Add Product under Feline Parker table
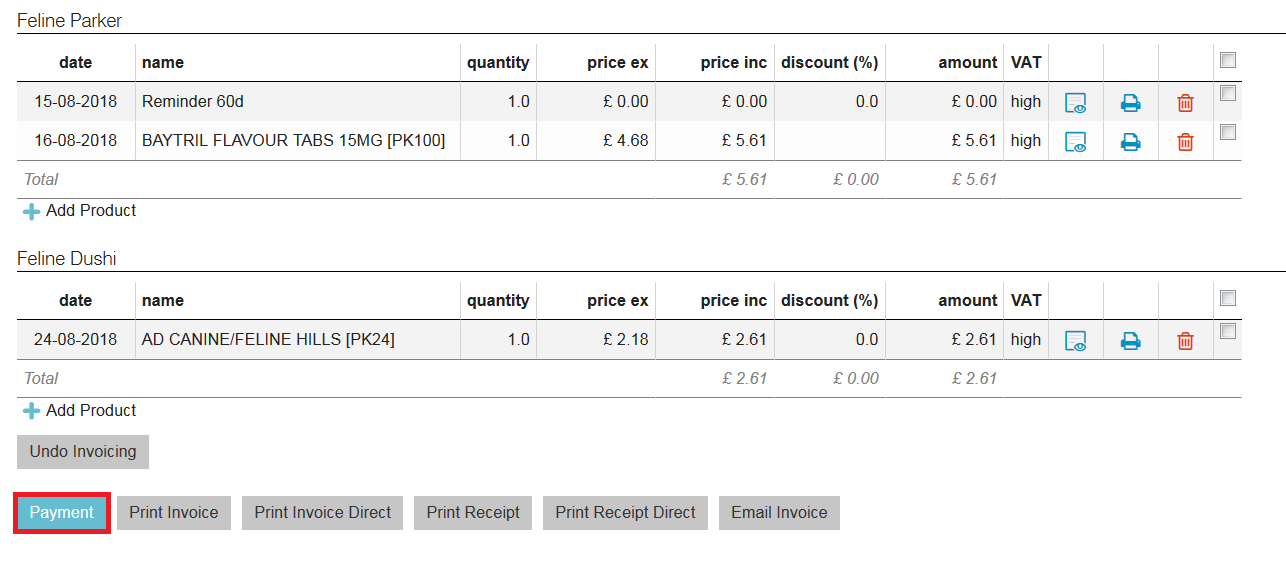 coord(80,211)
